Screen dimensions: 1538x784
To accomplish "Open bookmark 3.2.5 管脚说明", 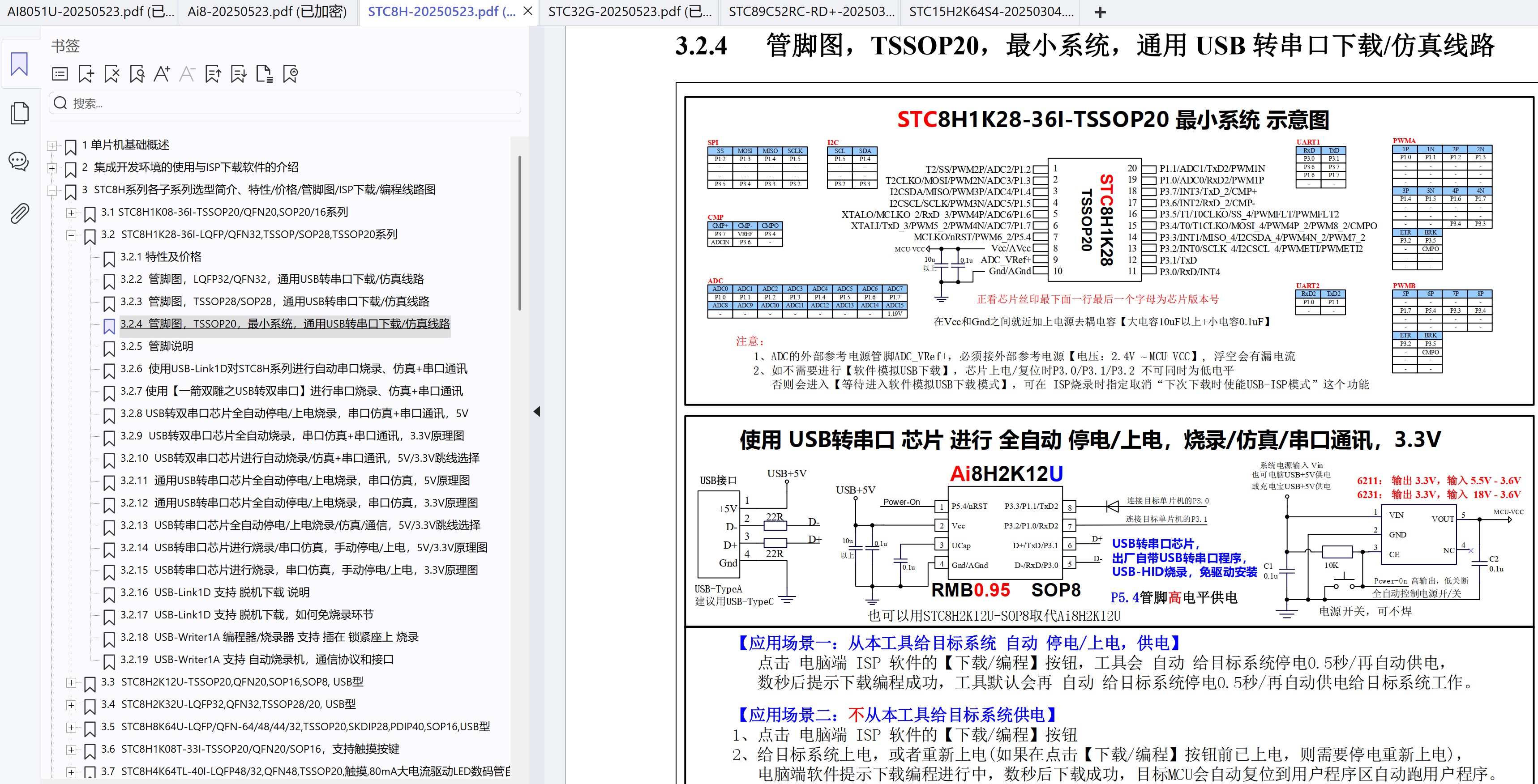I will (156, 346).
